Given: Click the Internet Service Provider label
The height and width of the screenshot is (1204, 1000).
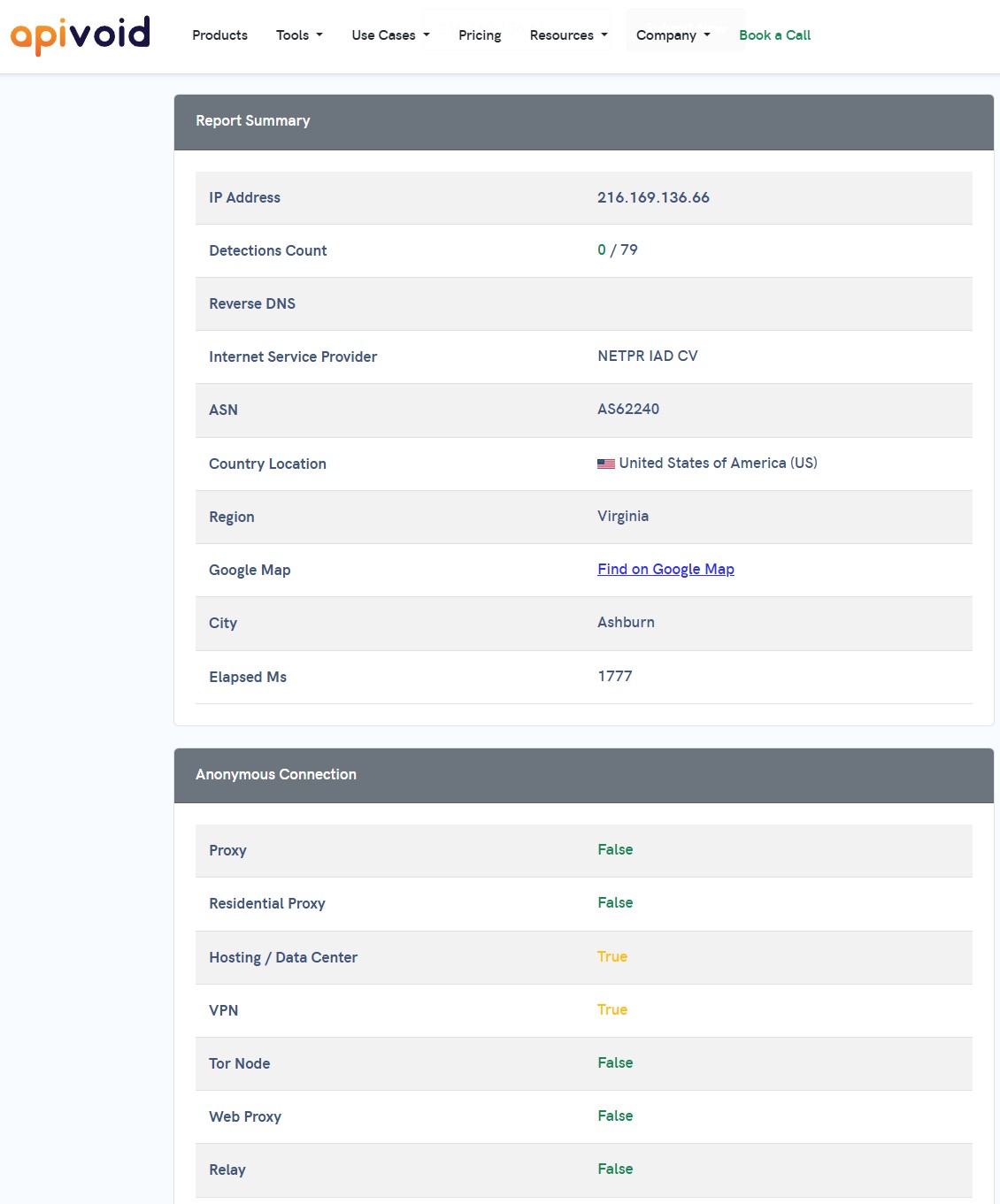Looking at the screenshot, I should (x=293, y=357).
